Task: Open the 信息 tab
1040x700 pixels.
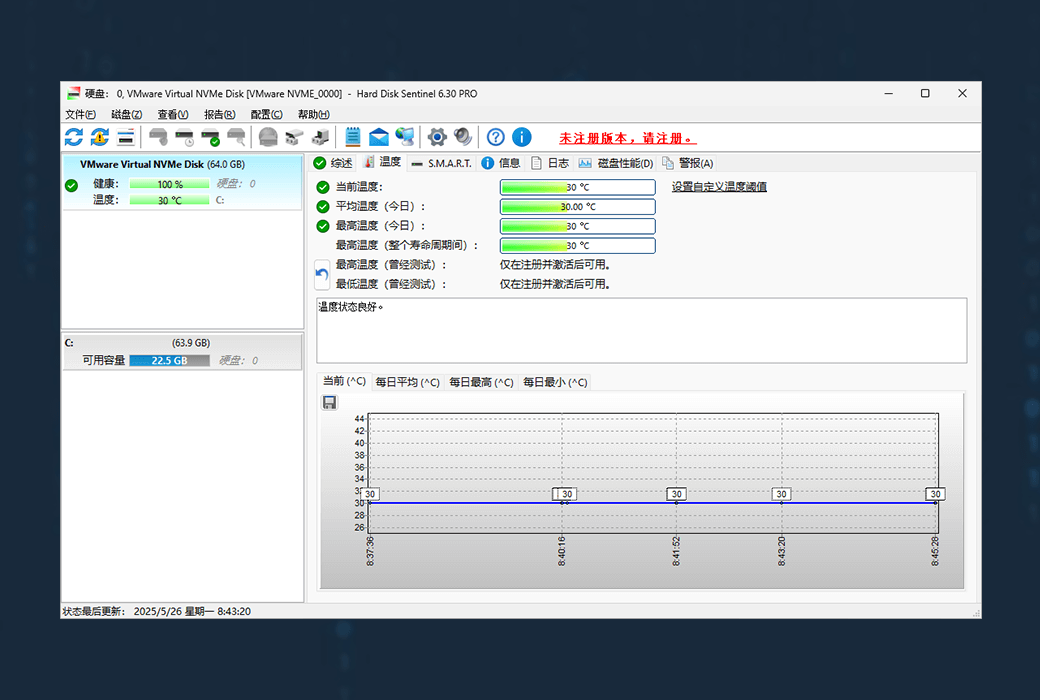Action: [501, 163]
